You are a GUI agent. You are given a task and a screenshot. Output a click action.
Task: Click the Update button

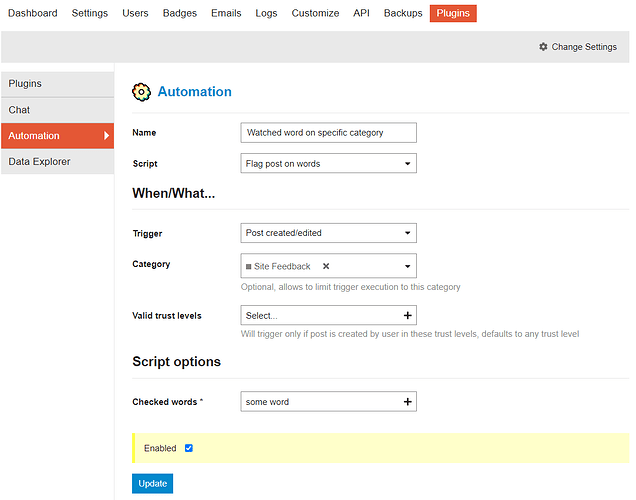(153, 483)
